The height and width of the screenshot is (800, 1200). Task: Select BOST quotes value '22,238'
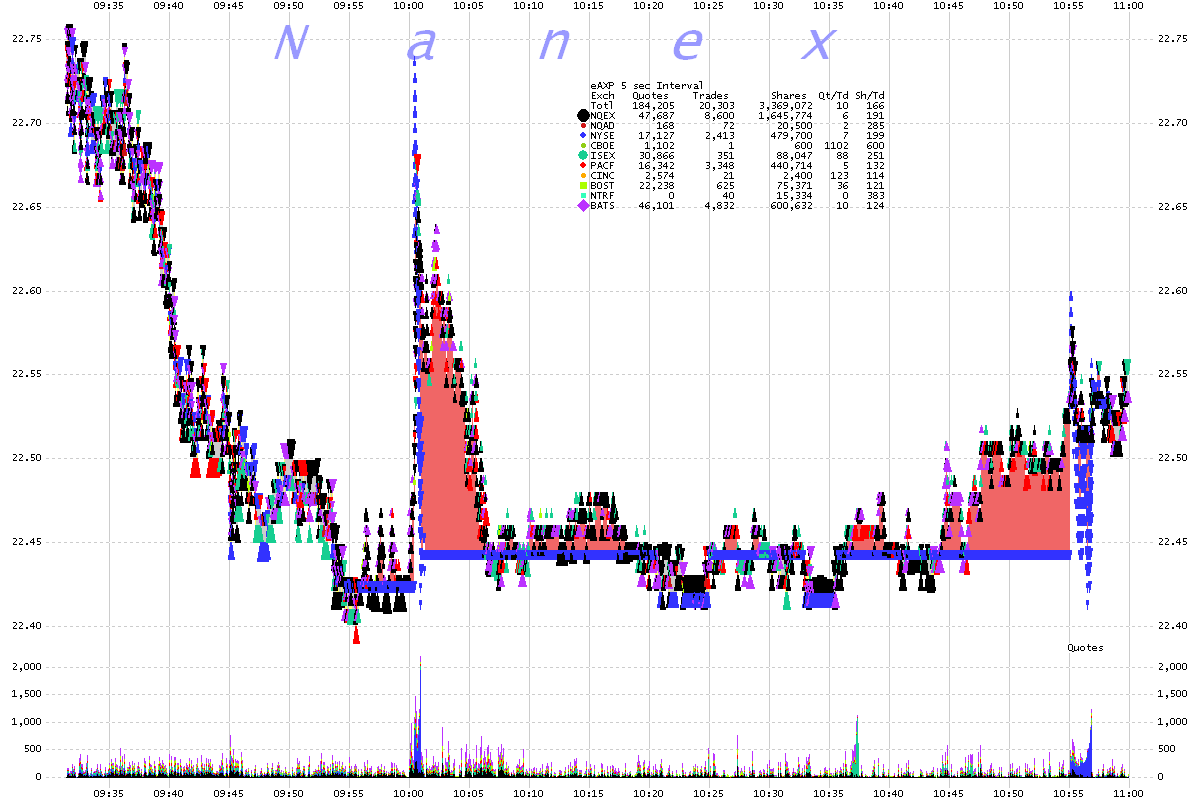656,185
